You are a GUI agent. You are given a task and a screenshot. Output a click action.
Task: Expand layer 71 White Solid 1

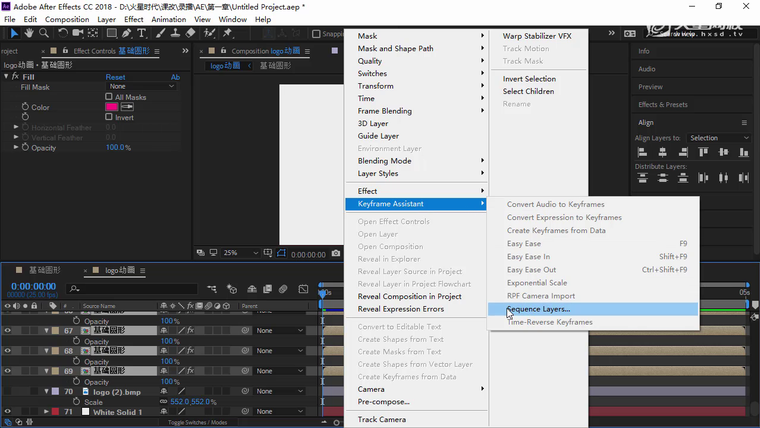45,412
